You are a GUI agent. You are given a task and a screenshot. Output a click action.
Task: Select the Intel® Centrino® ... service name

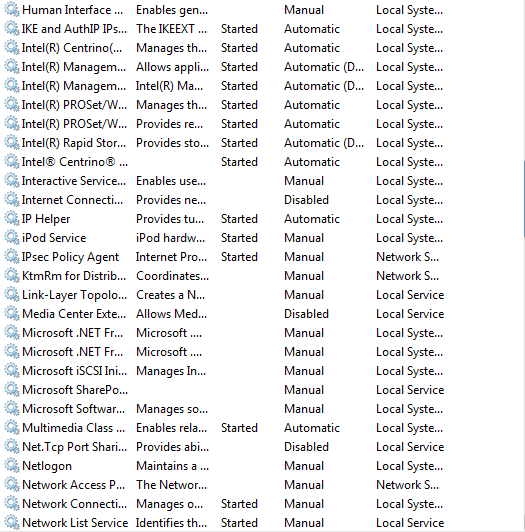75,162
